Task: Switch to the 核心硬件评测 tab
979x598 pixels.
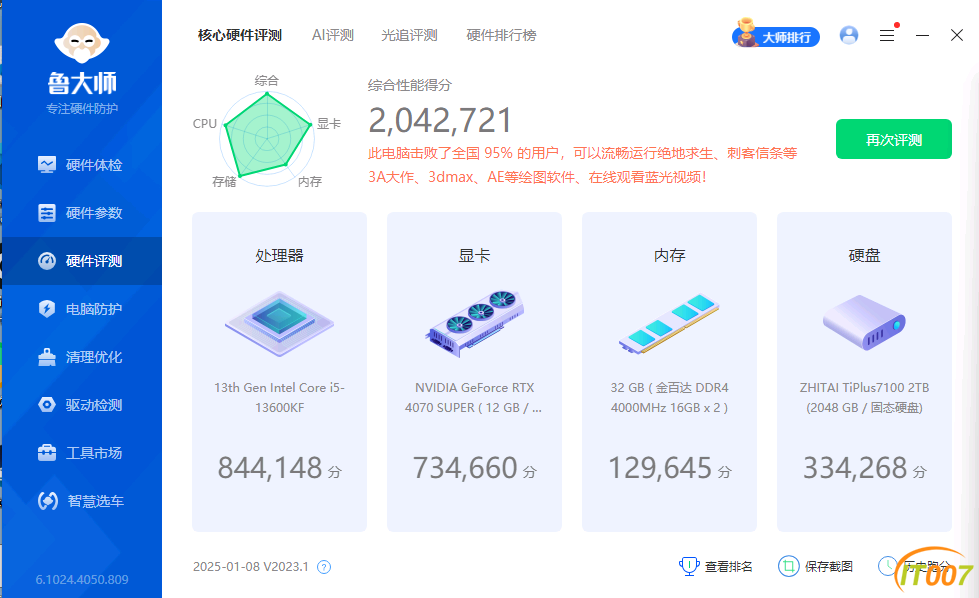Action: pos(240,36)
